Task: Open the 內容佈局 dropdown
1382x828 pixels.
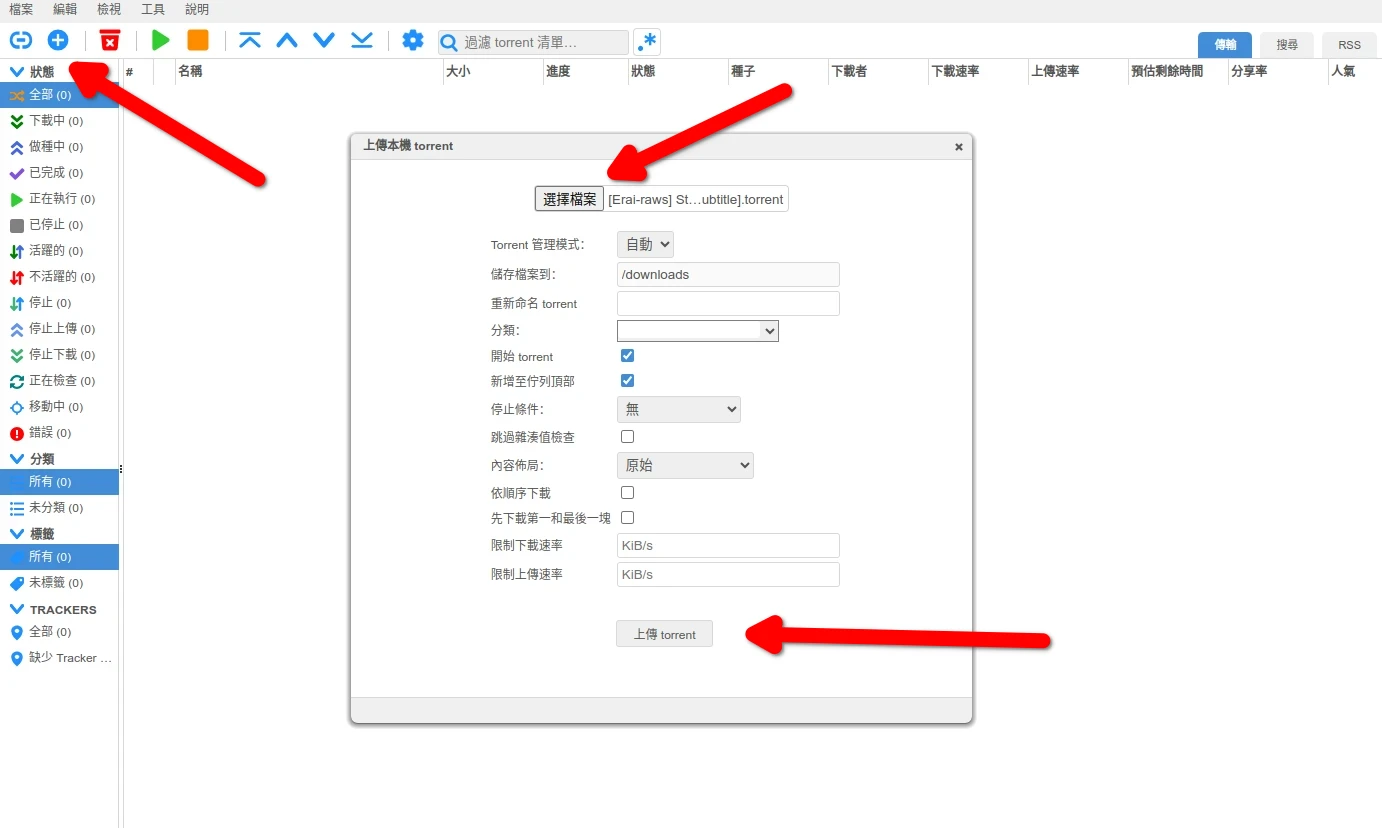Action: point(684,465)
